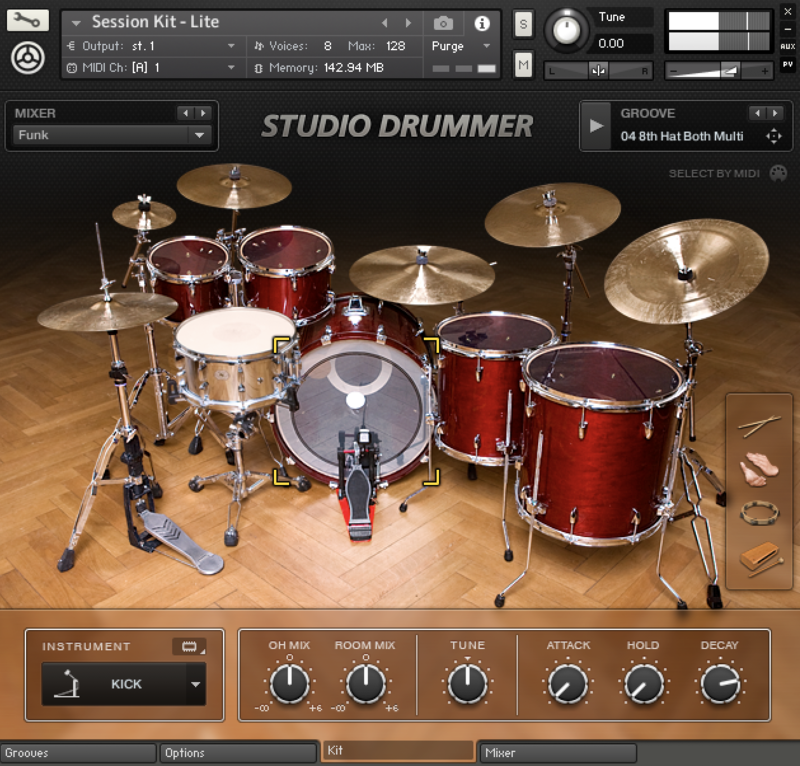Click the instrument MIDI note learn icon
This screenshot has width=800, height=766.
pyautogui.click(x=189, y=647)
